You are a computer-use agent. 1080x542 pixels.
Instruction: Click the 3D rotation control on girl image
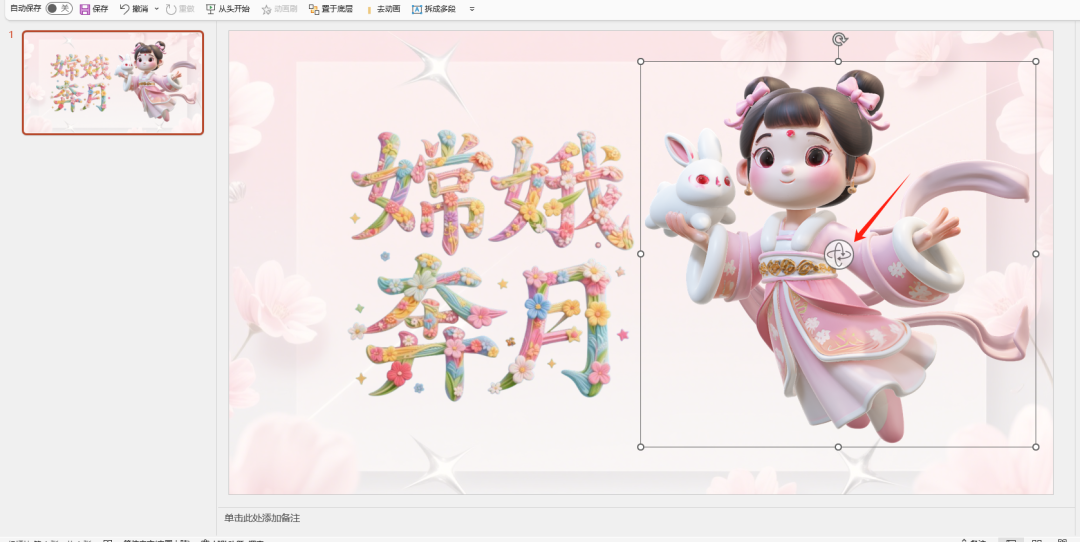838,254
